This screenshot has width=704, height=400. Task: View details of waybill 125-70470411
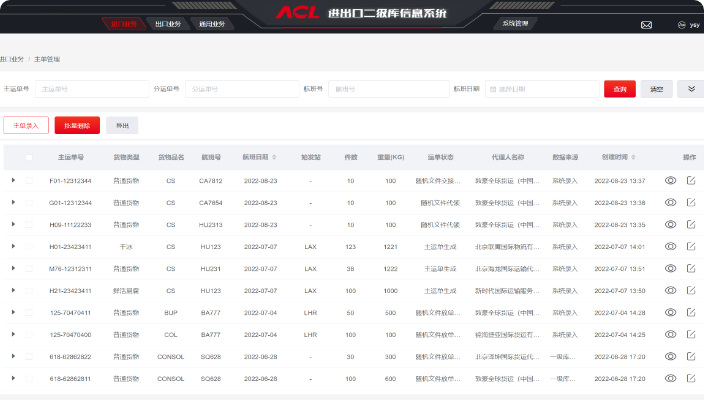(x=670, y=312)
